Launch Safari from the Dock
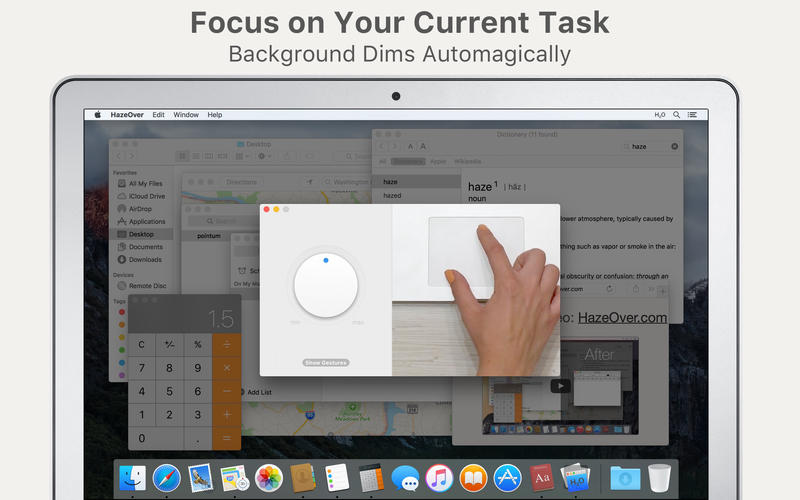This screenshot has height=500, width=800. (166, 479)
